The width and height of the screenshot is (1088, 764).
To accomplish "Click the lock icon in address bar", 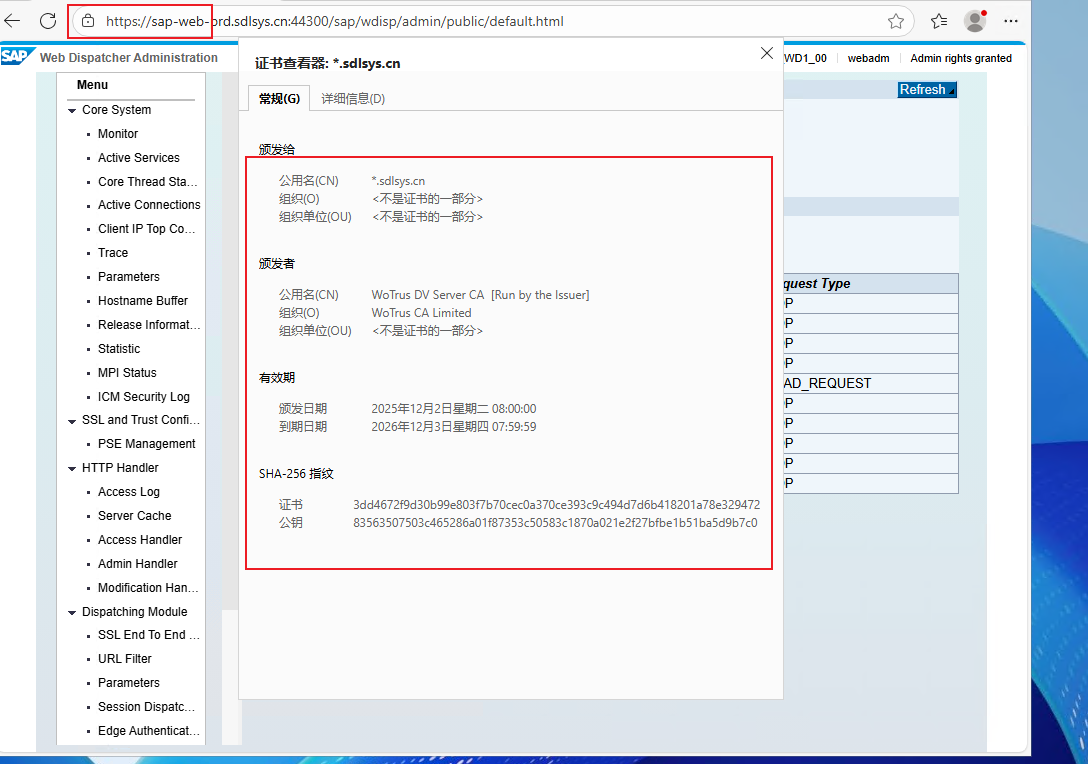I will tap(87, 21).
